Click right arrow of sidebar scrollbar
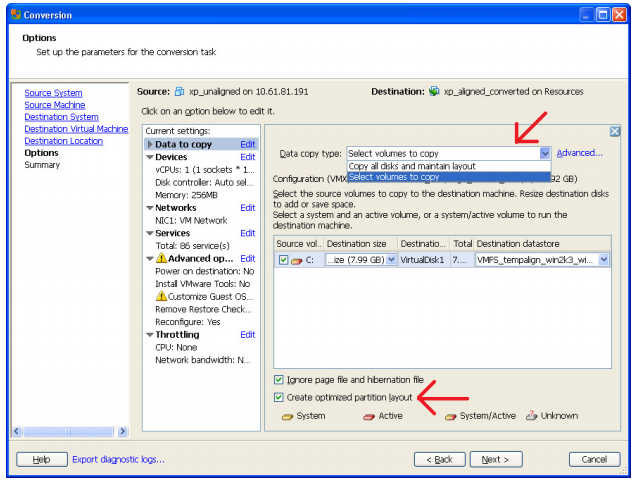632x481 pixels. click(123, 431)
